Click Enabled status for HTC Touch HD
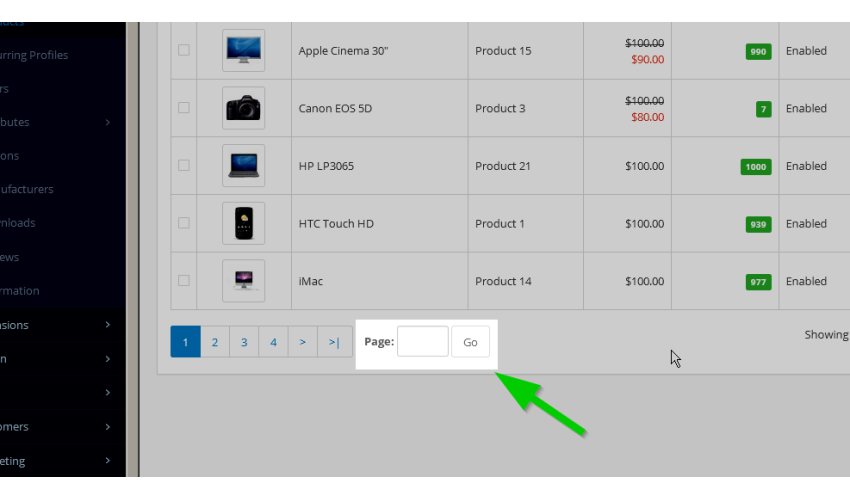850x500 pixels. (806, 223)
